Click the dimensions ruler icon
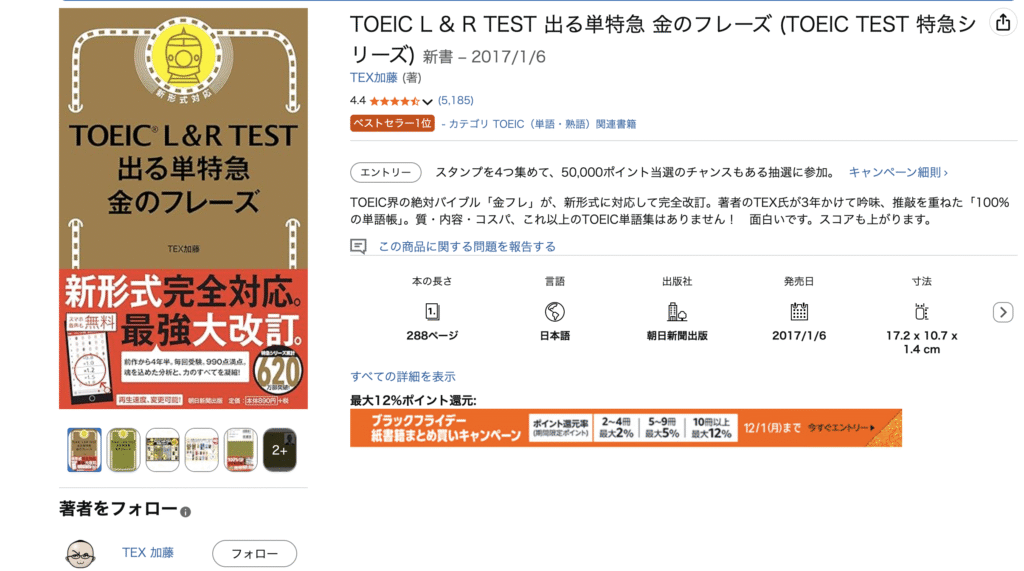Screen dimensions: 1024x571 (921, 312)
